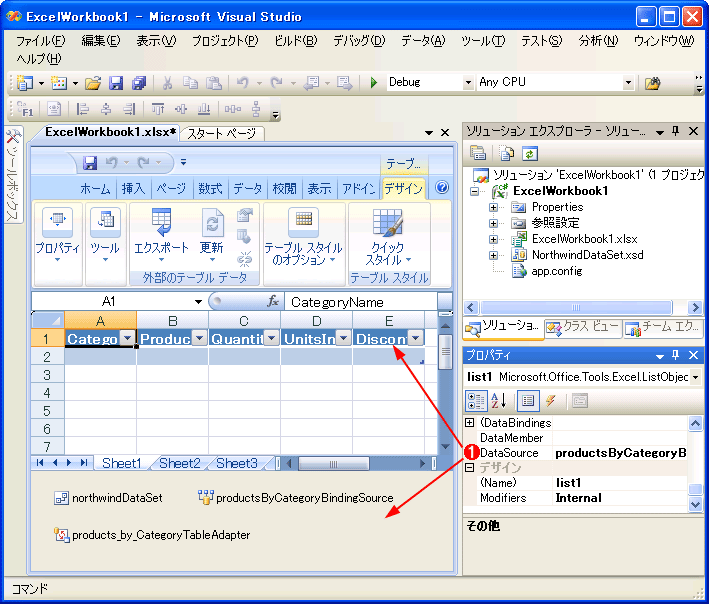Sort properties alphabetically with A-Z icon
The image size is (709, 604).
click(x=499, y=401)
